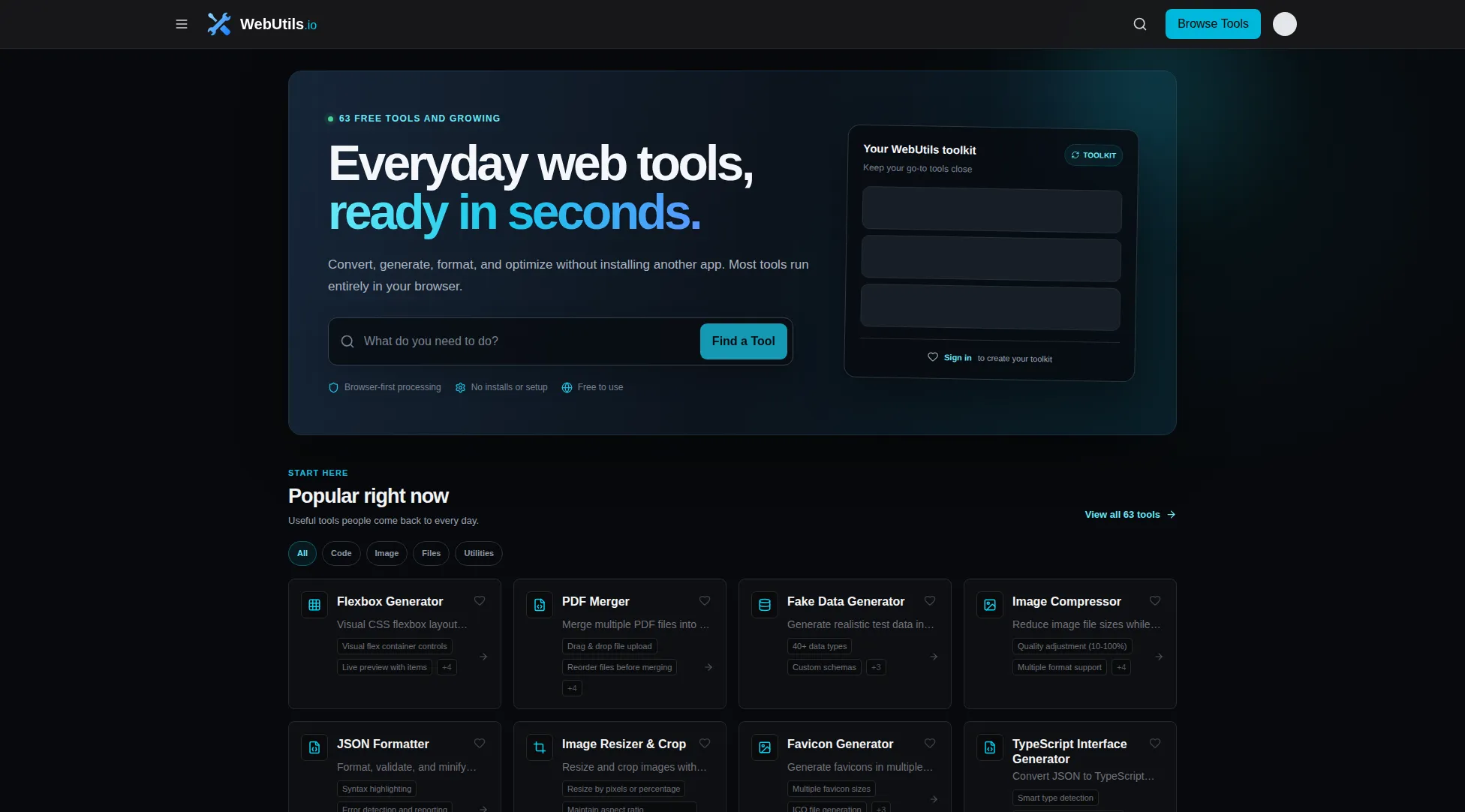Click the Browser-first processing shield icon

pos(333,387)
